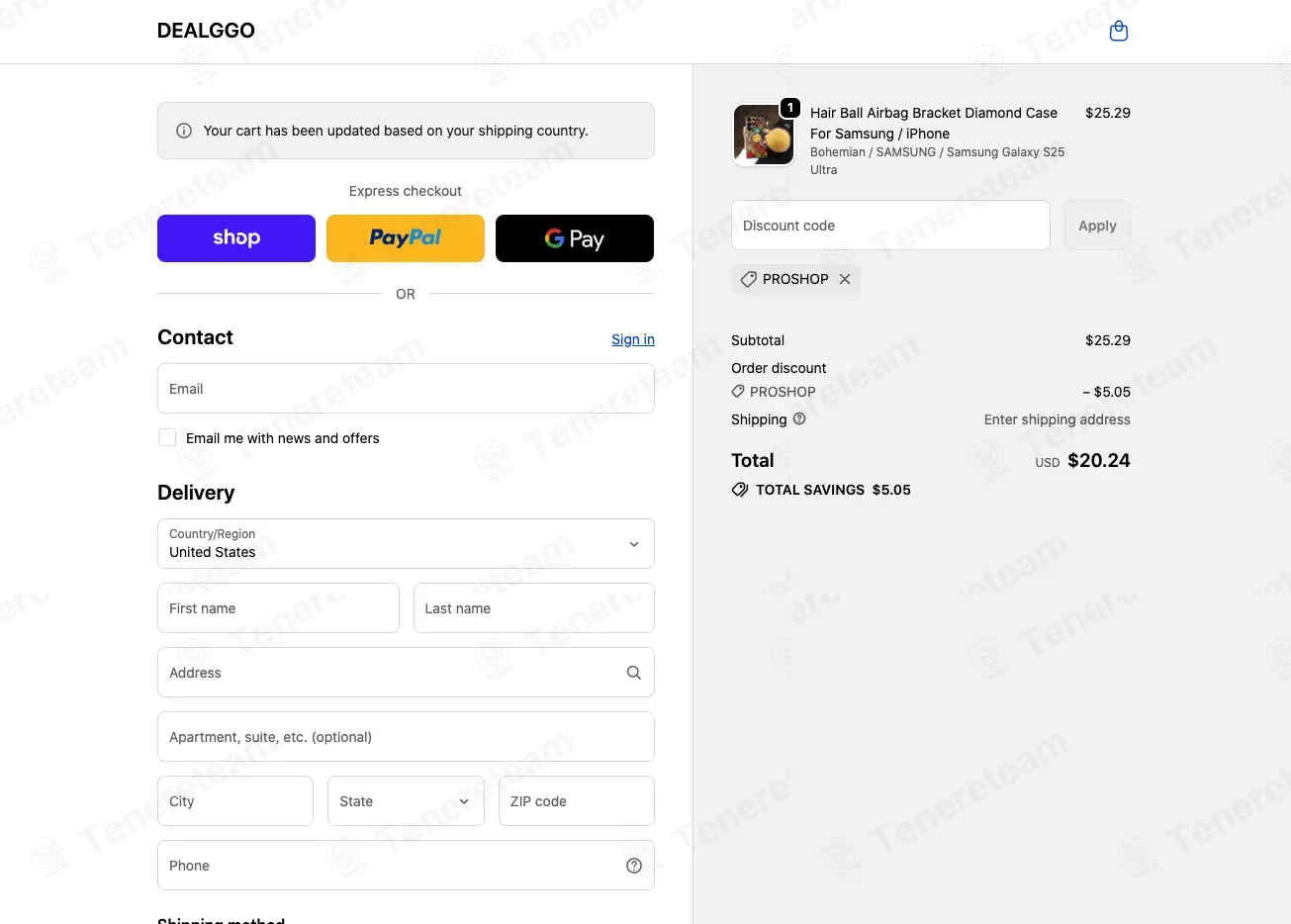The width and height of the screenshot is (1291, 924).
Task: Go to DEALGGO store home
Action: click(206, 31)
